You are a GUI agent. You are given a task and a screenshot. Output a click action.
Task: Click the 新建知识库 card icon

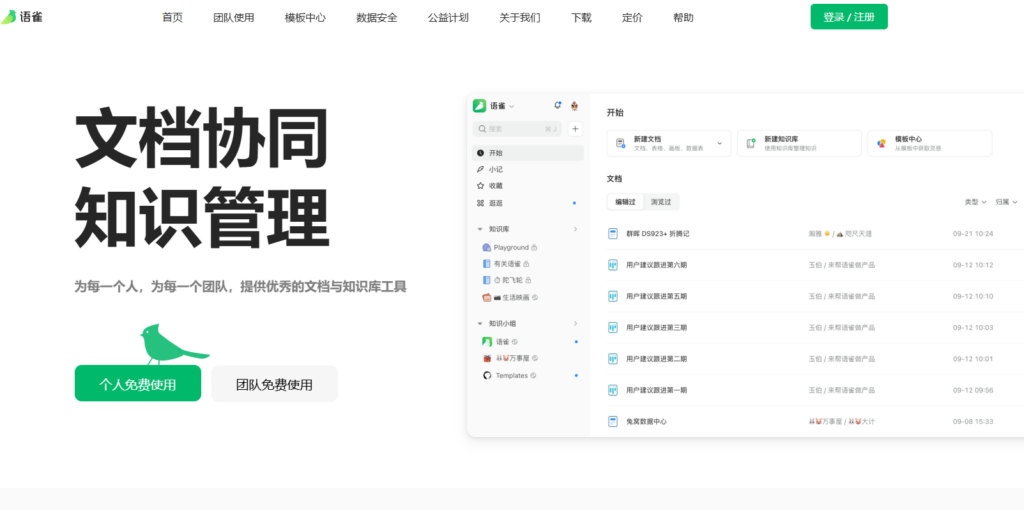click(x=751, y=144)
